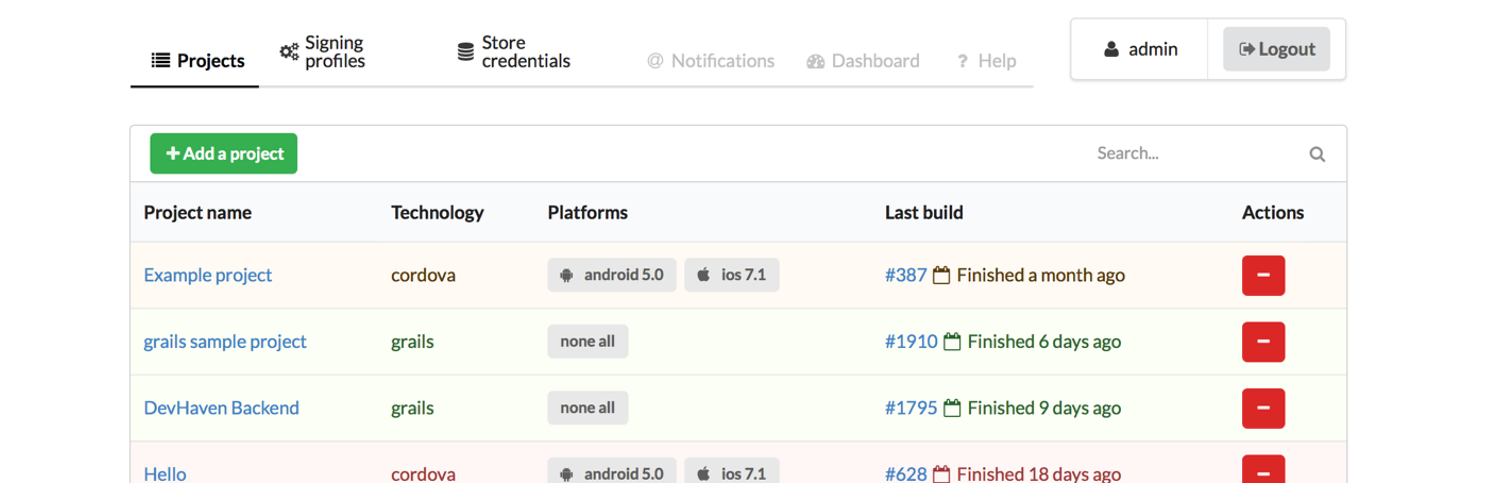This screenshot has height=500, width=1500.
Task: Click the Last build column header
Action: tap(924, 212)
